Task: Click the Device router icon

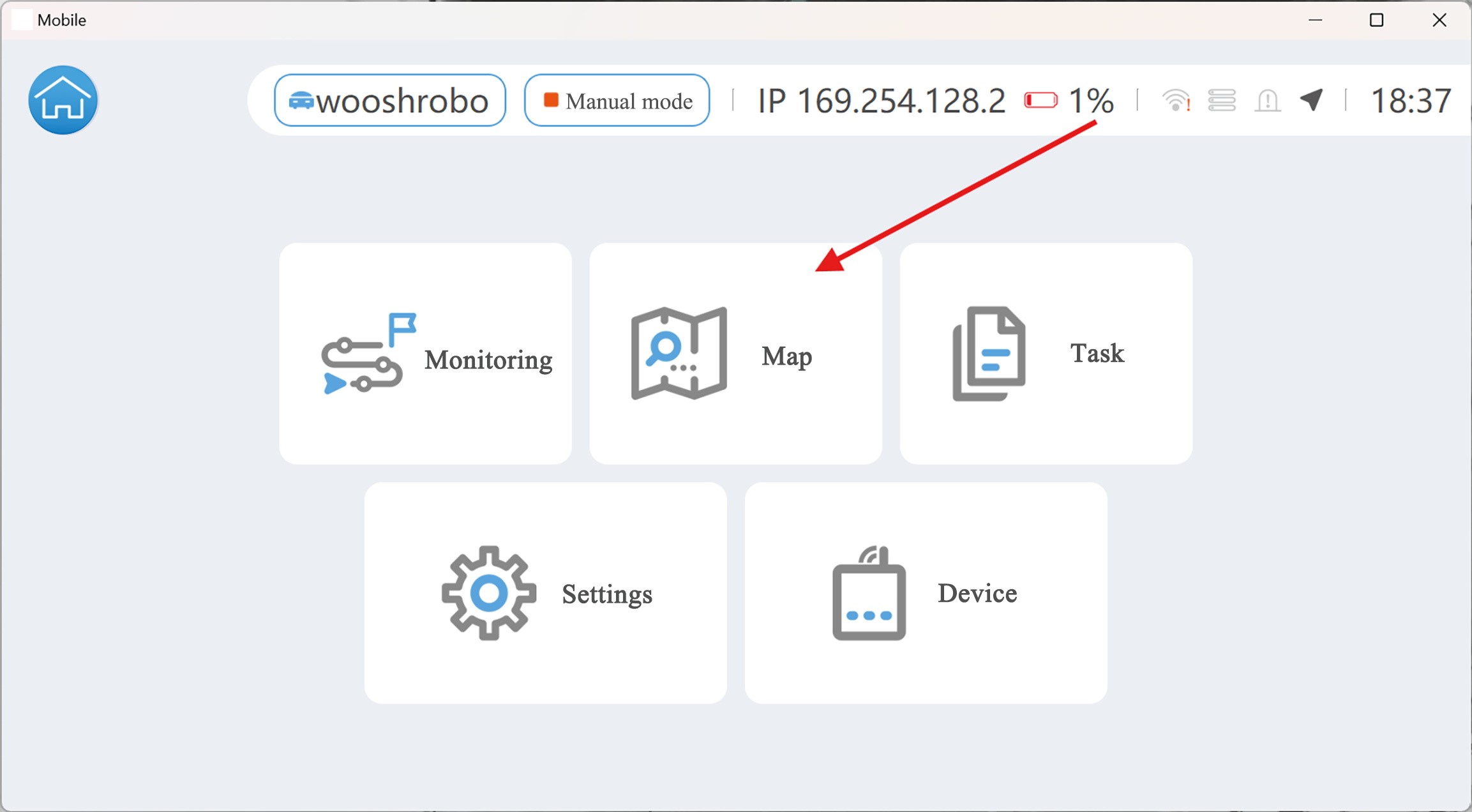Action: pos(869,593)
